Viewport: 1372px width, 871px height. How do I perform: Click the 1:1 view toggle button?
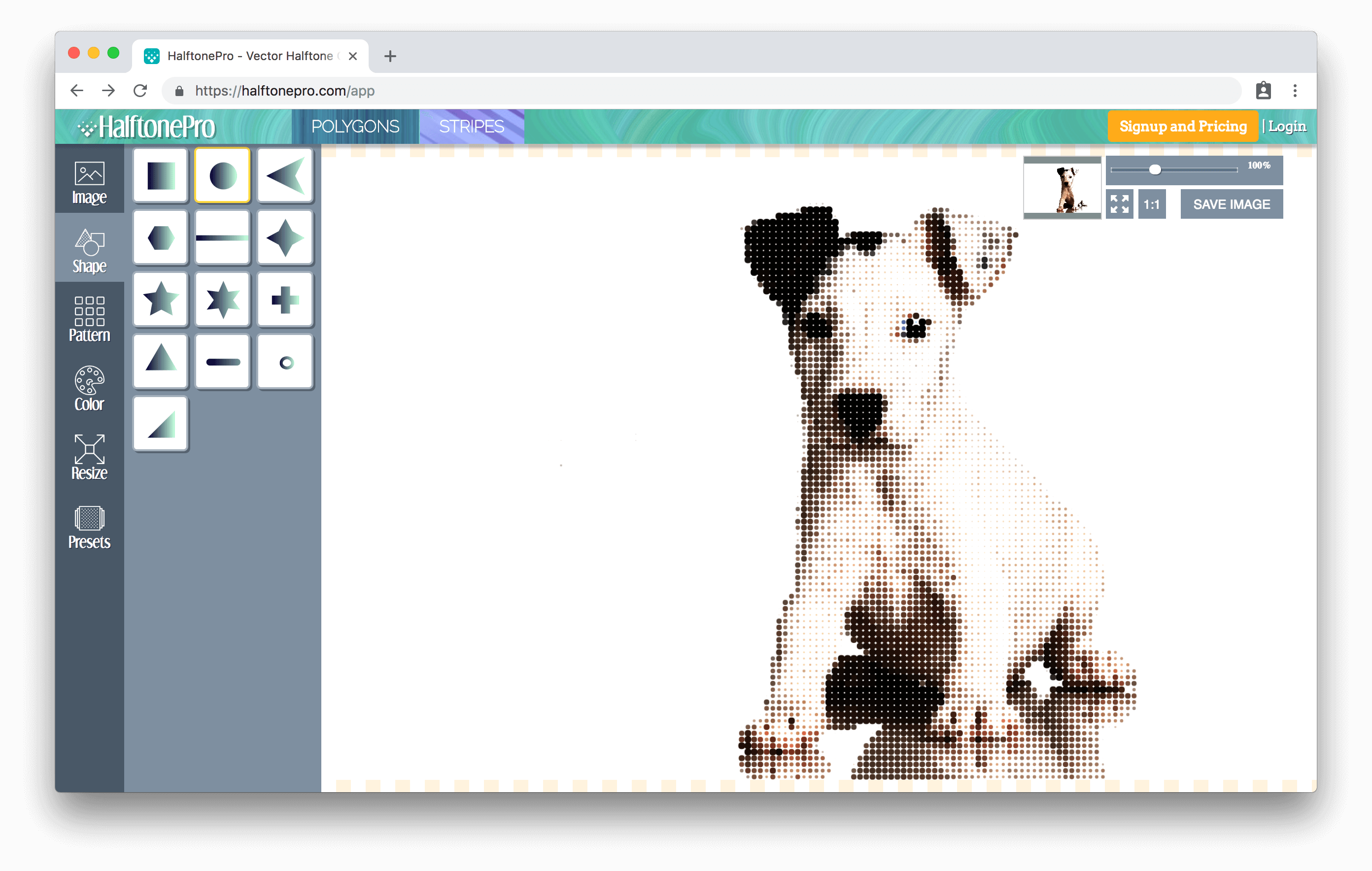point(1152,204)
